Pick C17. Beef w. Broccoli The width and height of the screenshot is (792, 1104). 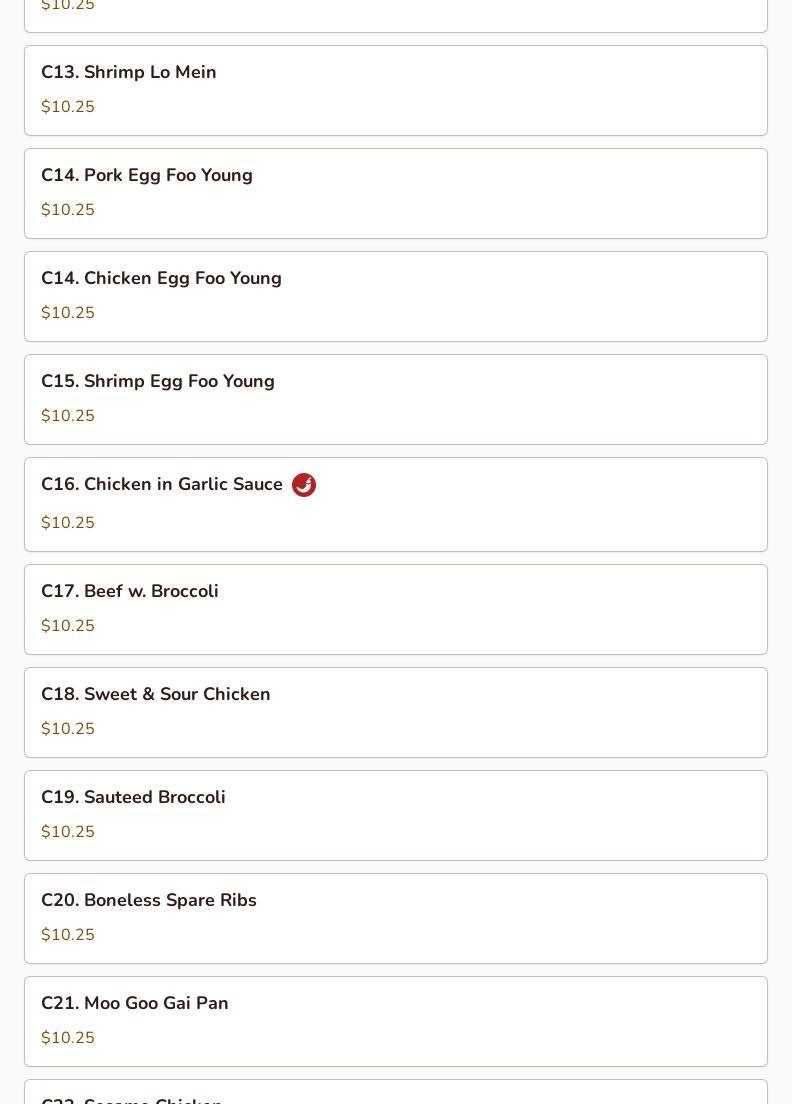pyautogui.click(x=396, y=609)
